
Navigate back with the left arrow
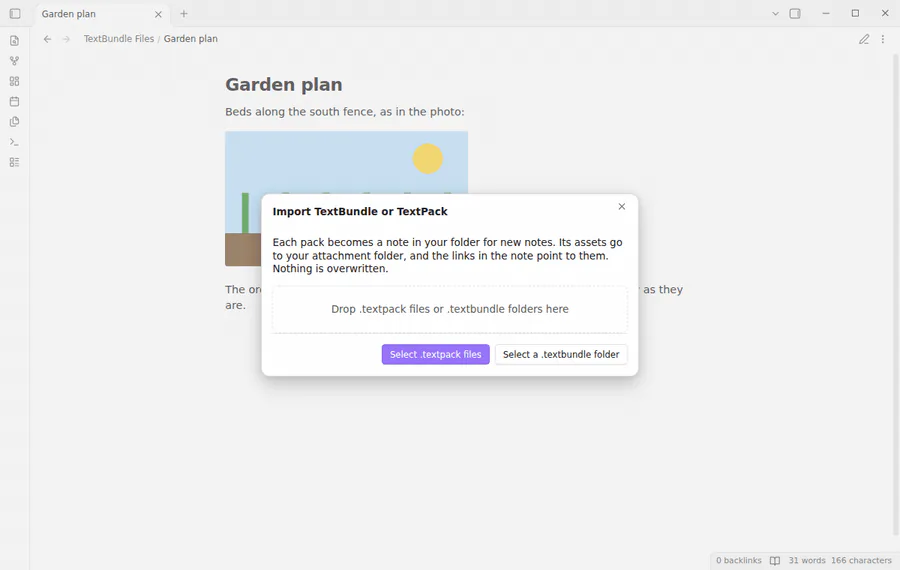click(48, 39)
